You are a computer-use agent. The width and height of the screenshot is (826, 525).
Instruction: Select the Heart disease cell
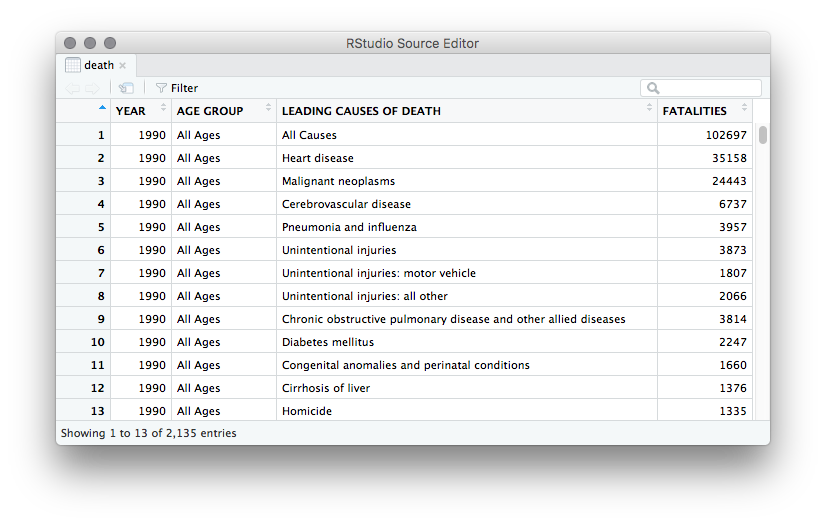pos(318,158)
